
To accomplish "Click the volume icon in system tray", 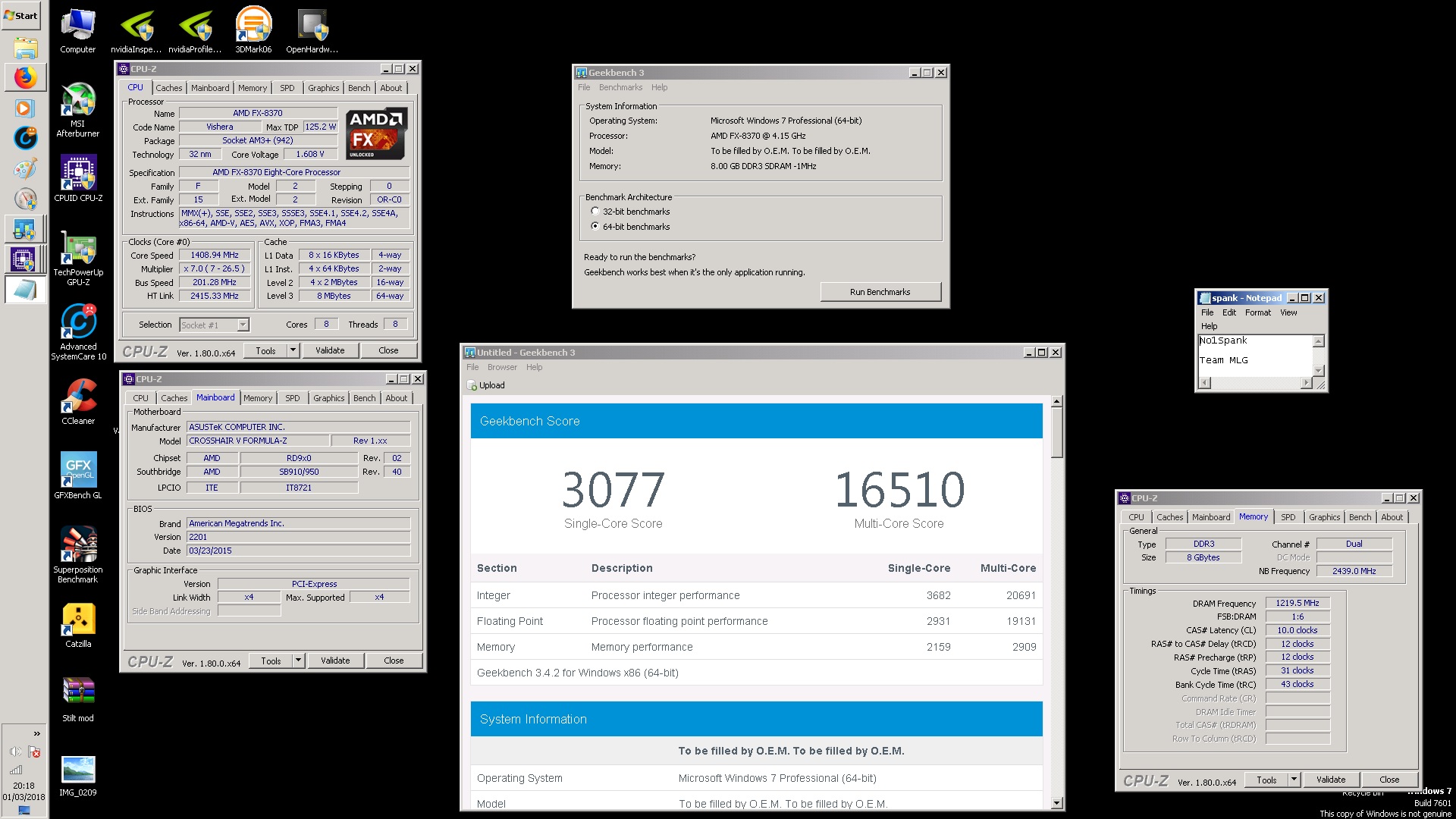I will click(15, 752).
